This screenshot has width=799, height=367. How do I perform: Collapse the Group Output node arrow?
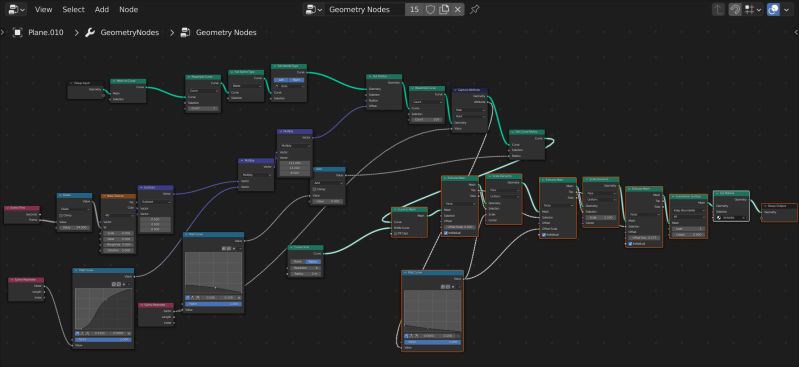pyautogui.click(x=765, y=206)
